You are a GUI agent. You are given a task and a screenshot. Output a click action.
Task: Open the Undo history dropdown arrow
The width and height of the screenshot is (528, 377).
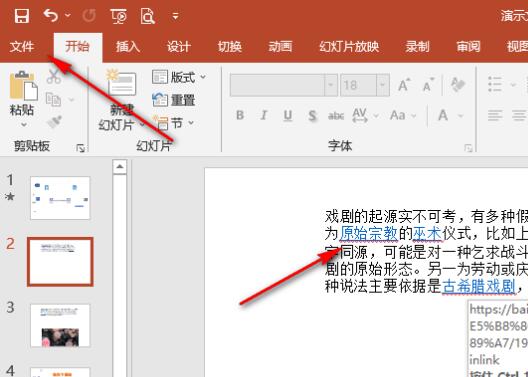pyautogui.click(x=68, y=15)
